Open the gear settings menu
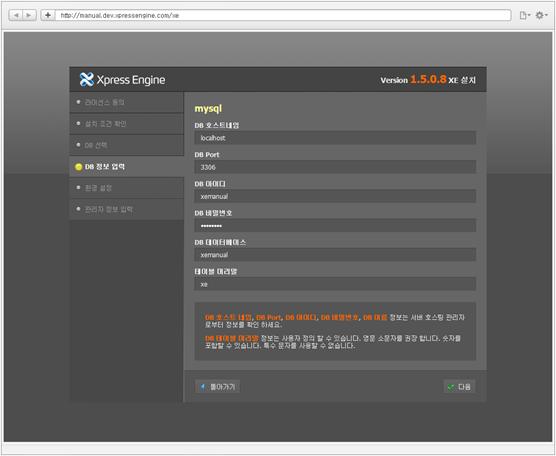Screen dimensions: 556x456 541,15
